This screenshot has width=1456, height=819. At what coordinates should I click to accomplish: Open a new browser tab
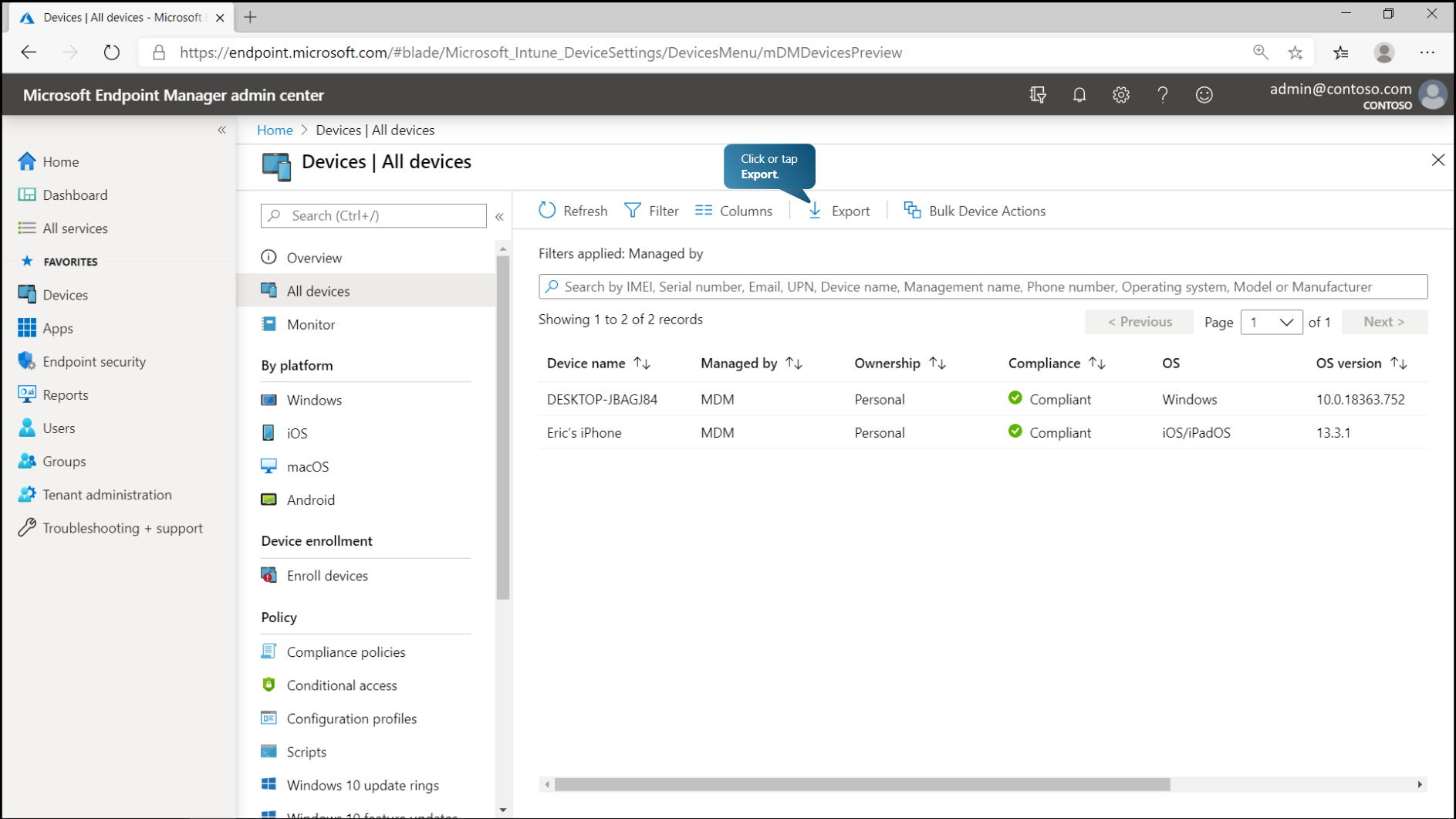click(250, 17)
